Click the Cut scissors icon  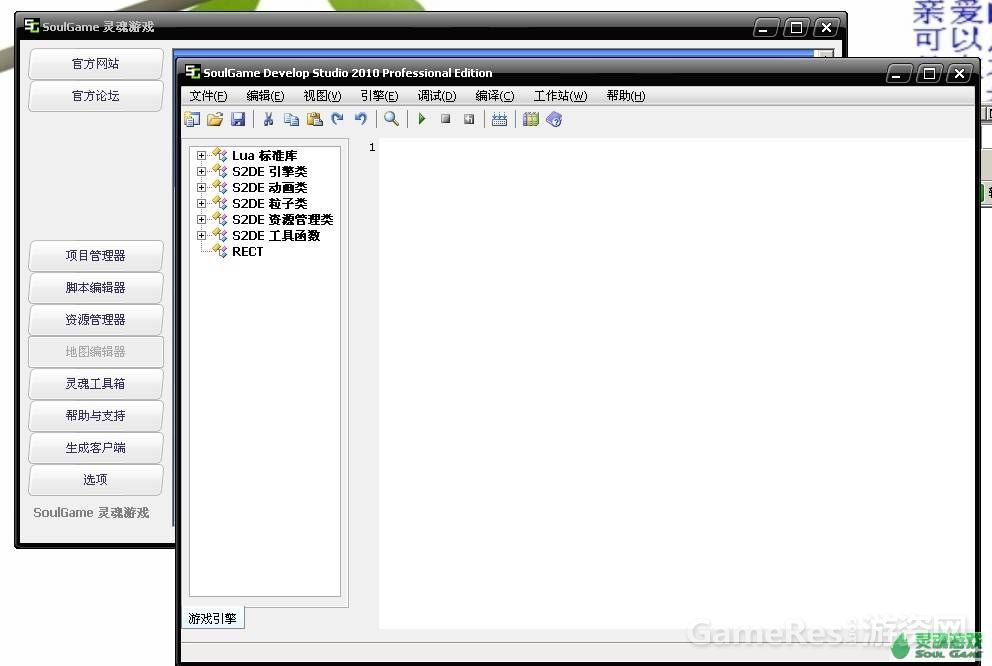tap(268, 120)
